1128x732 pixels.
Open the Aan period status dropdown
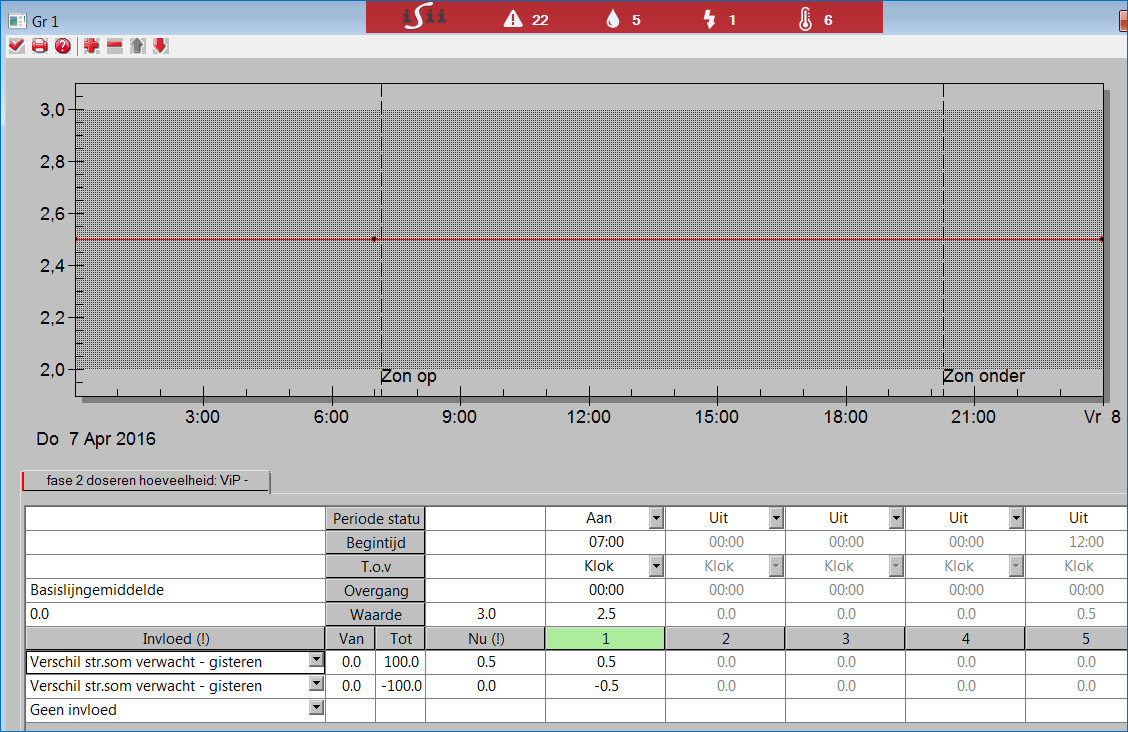click(x=656, y=518)
